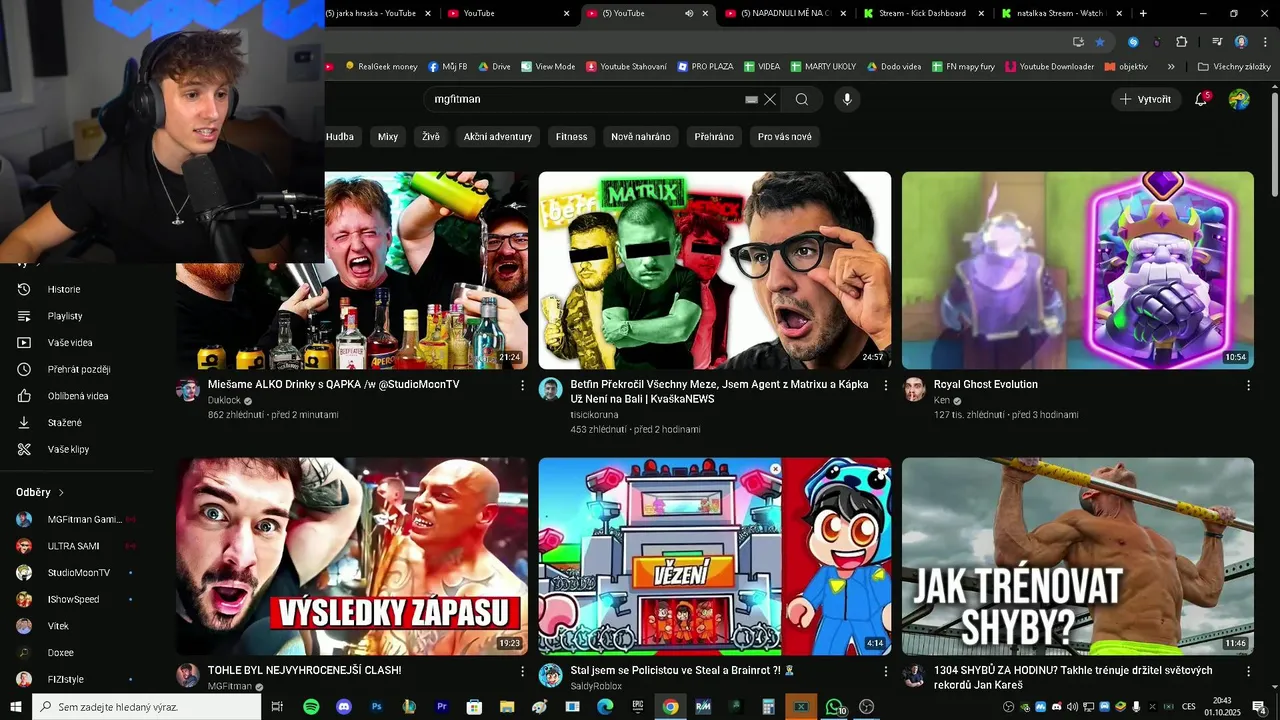Open StudioMoonTV subscription

[x=76, y=573]
